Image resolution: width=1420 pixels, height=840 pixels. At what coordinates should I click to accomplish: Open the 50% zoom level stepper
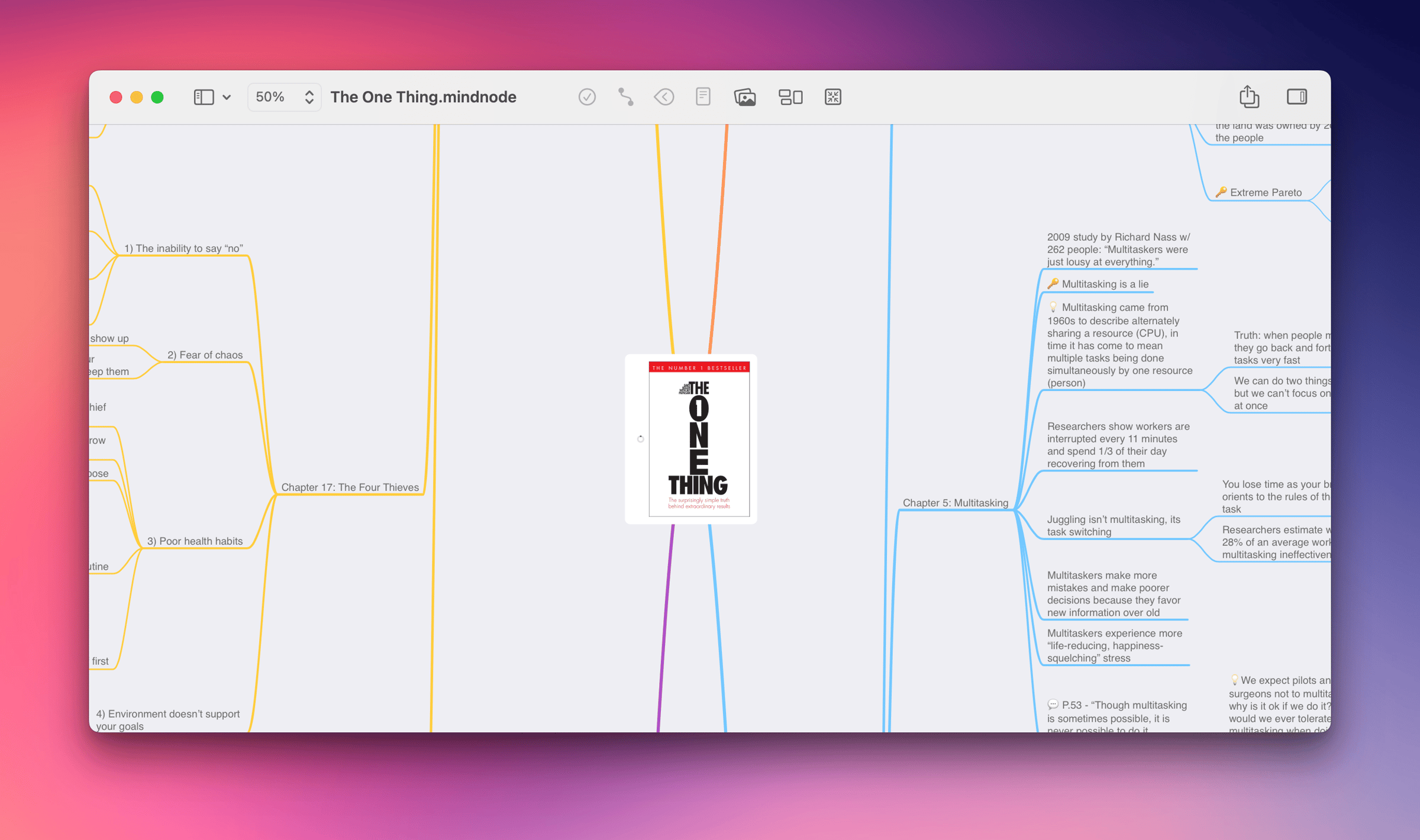pos(284,97)
